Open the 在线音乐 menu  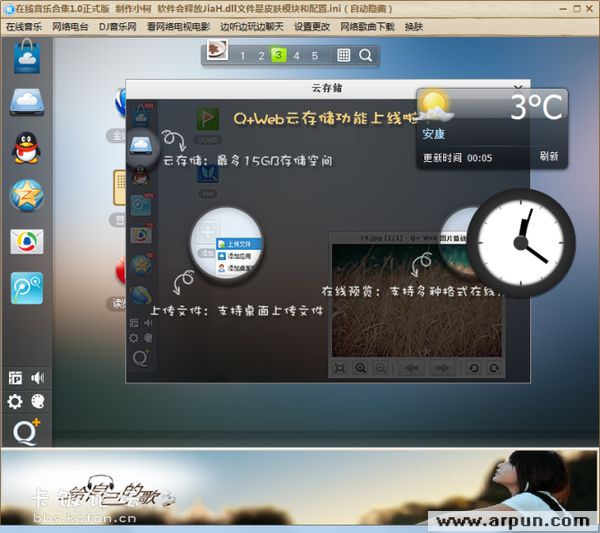click(24, 27)
